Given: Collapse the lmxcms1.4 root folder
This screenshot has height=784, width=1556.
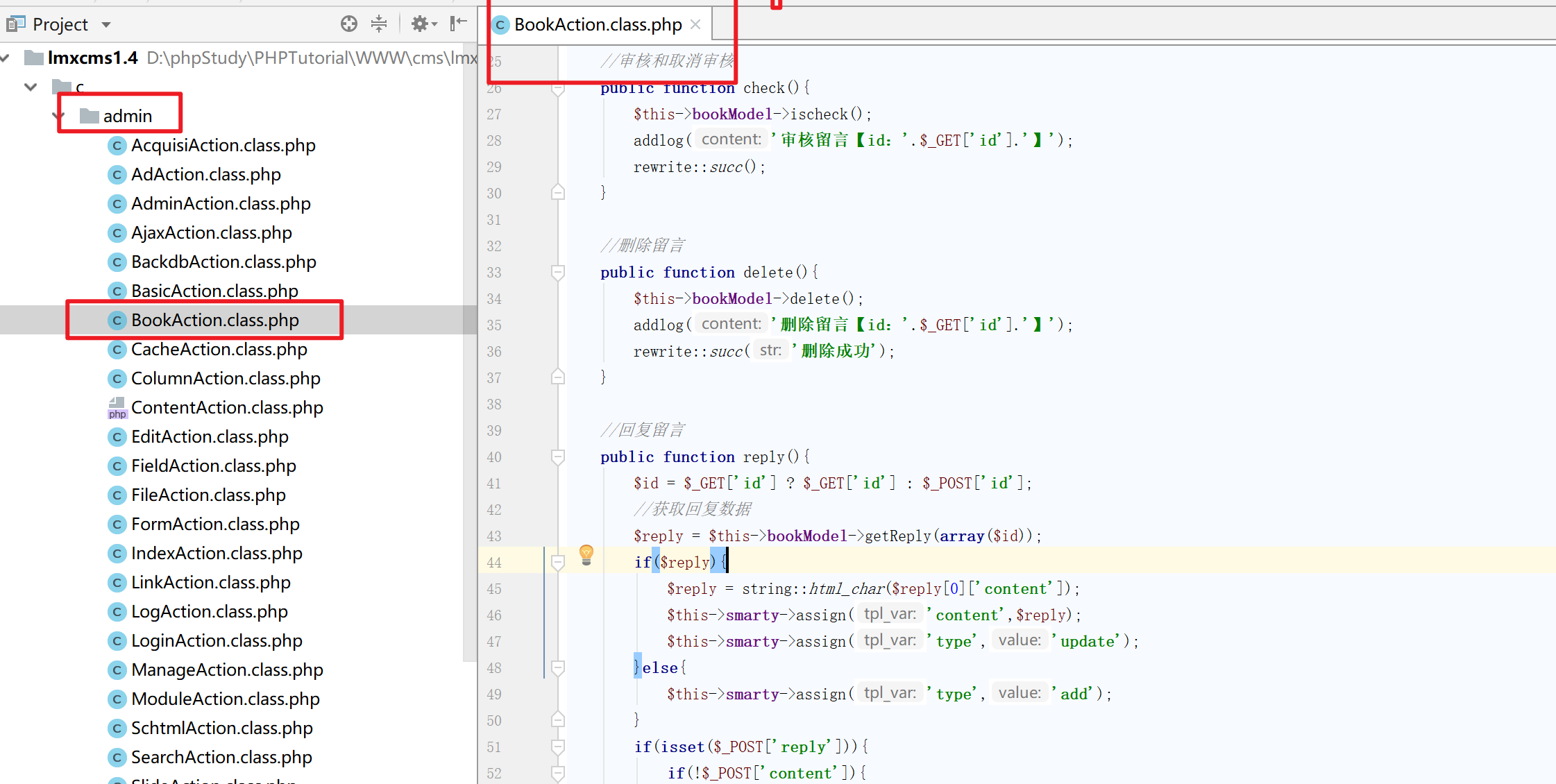Looking at the screenshot, I should pyautogui.click(x=6, y=58).
